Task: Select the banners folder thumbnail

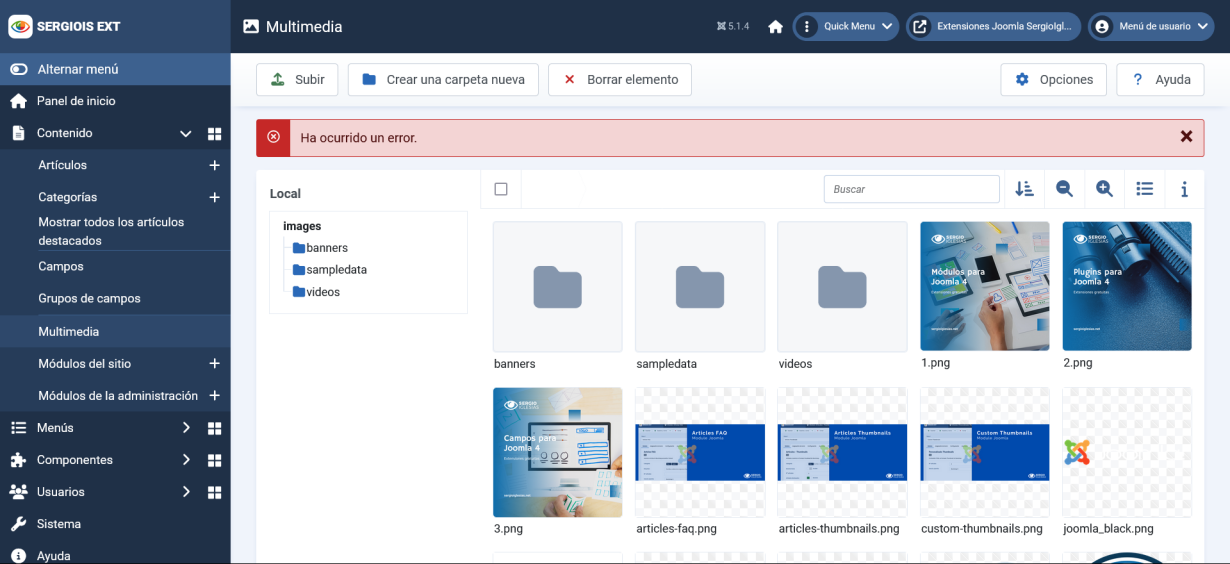Action: click(x=558, y=287)
